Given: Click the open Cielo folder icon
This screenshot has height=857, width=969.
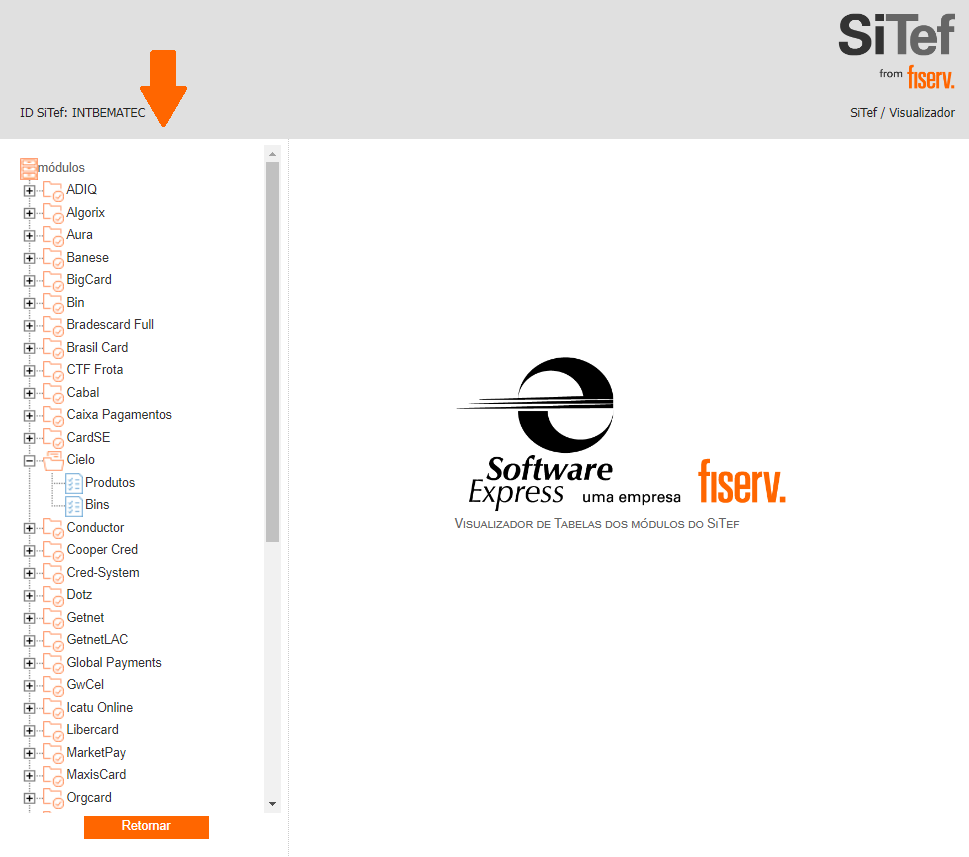Looking at the screenshot, I should click(53, 460).
